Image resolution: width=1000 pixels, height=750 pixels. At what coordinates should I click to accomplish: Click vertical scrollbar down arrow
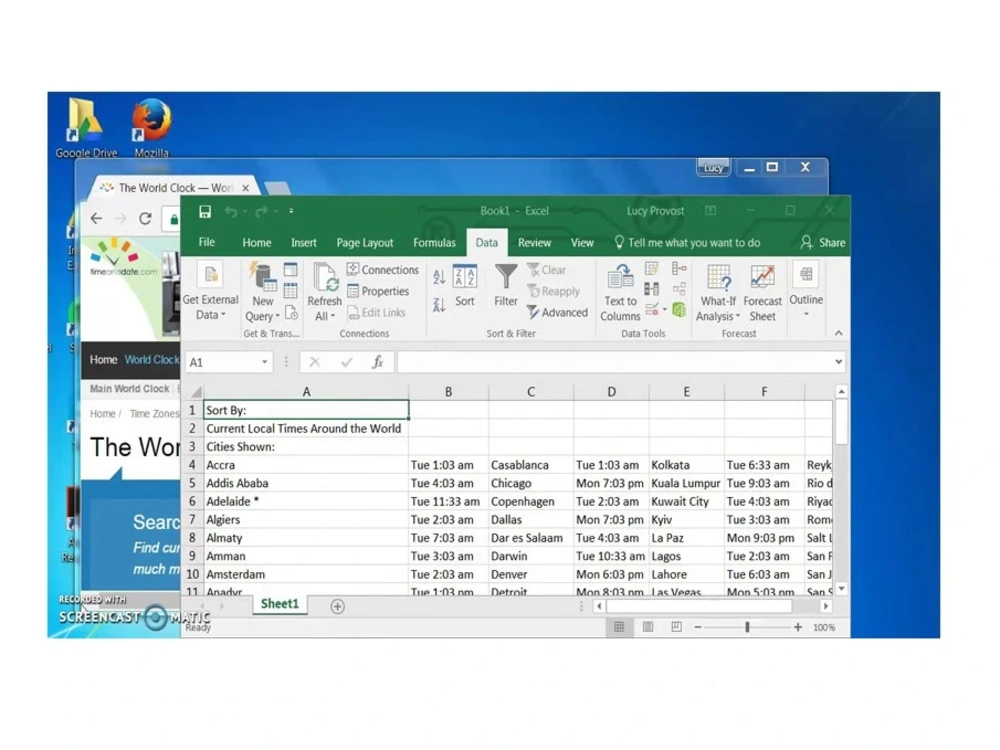[841, 589]
